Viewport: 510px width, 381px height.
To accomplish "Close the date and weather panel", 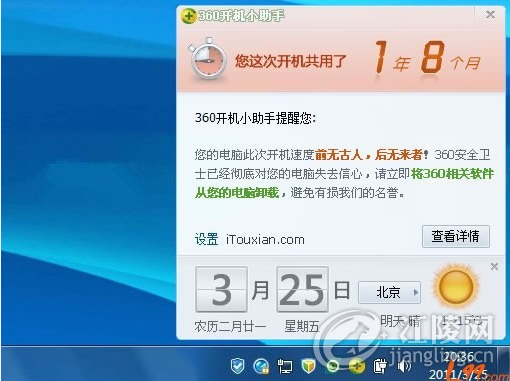I will [x=494, y=266].
